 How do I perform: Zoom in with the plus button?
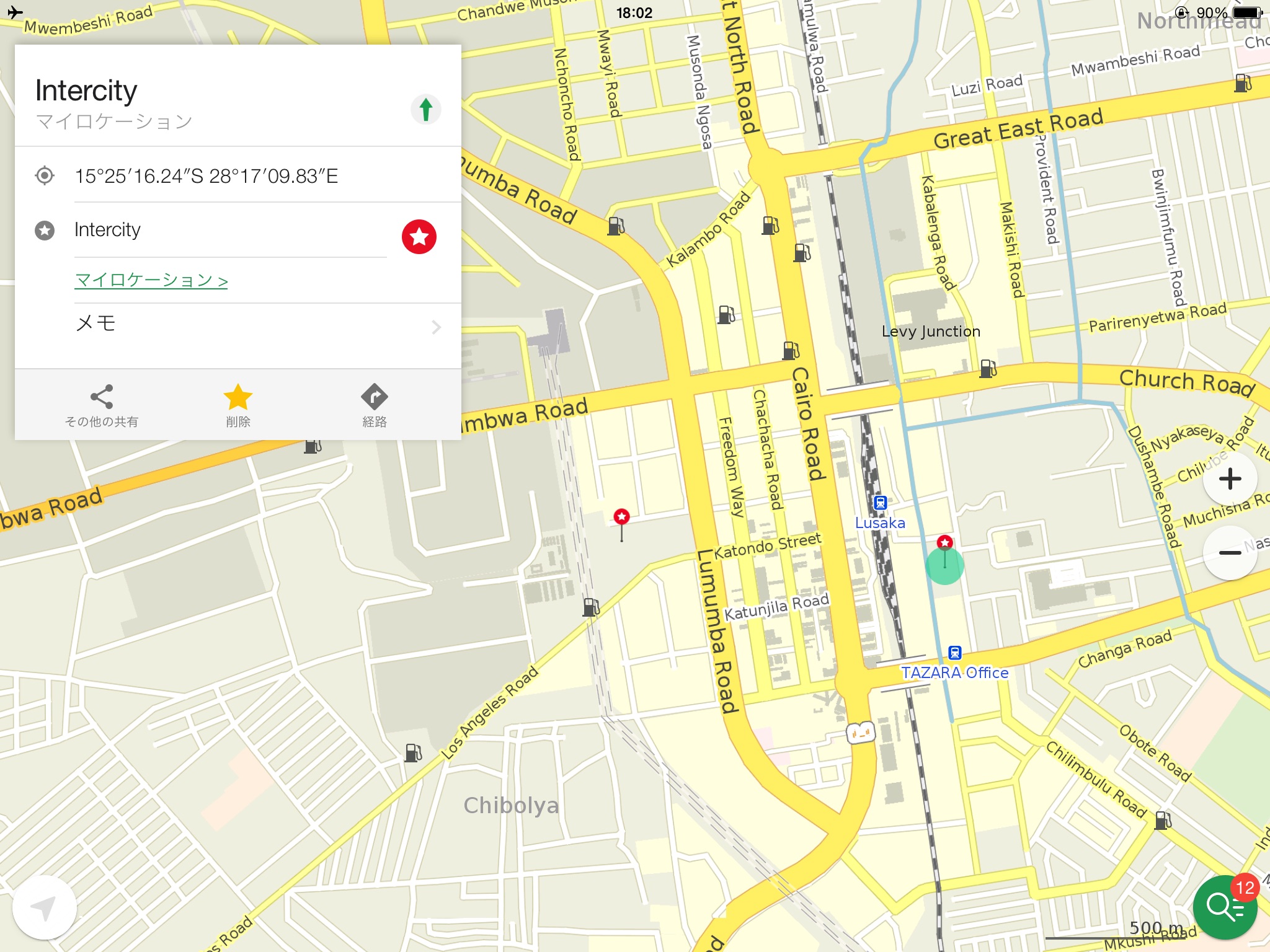click(1230, 479)
